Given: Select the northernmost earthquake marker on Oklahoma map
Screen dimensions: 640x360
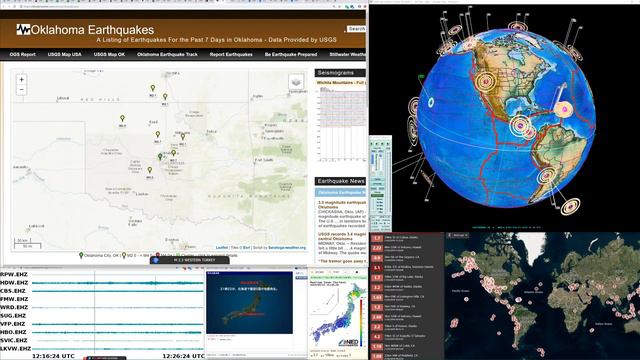Looking at the screenshot, I should (x=153, y=88).
